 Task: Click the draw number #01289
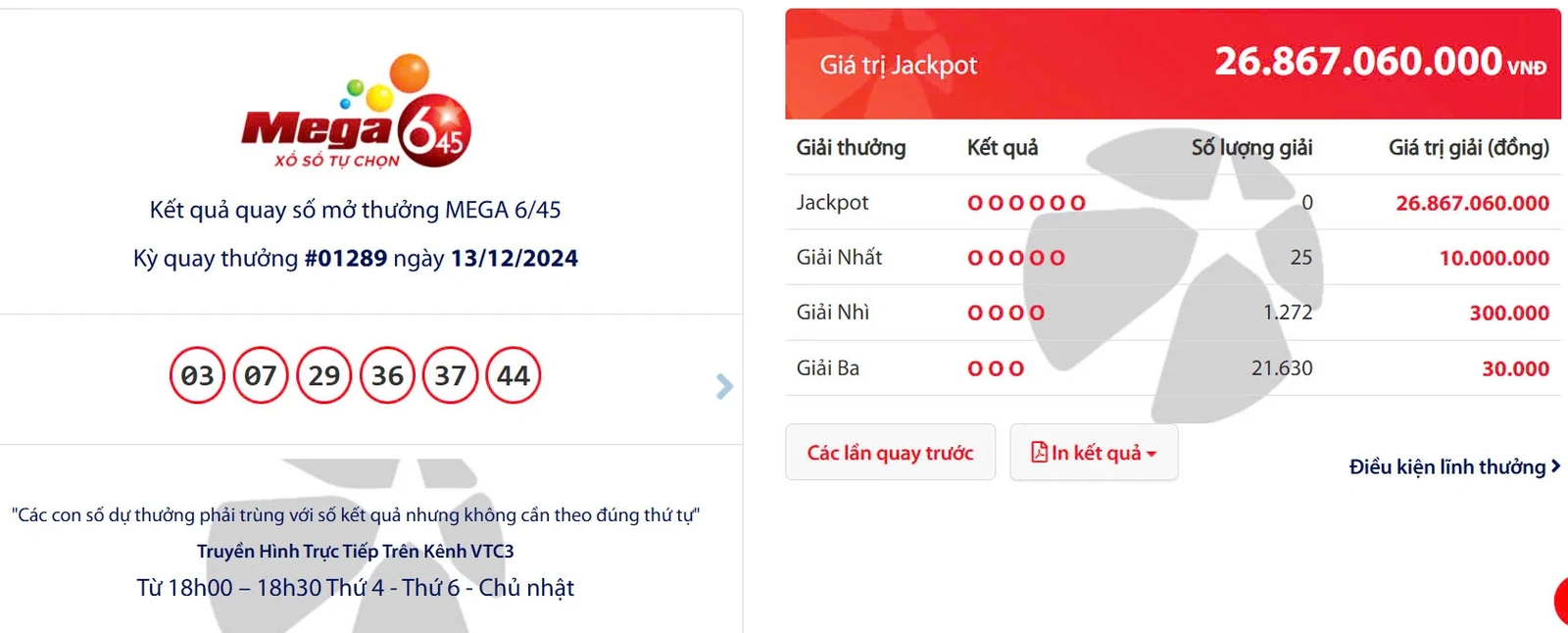[x=346, y=259]
